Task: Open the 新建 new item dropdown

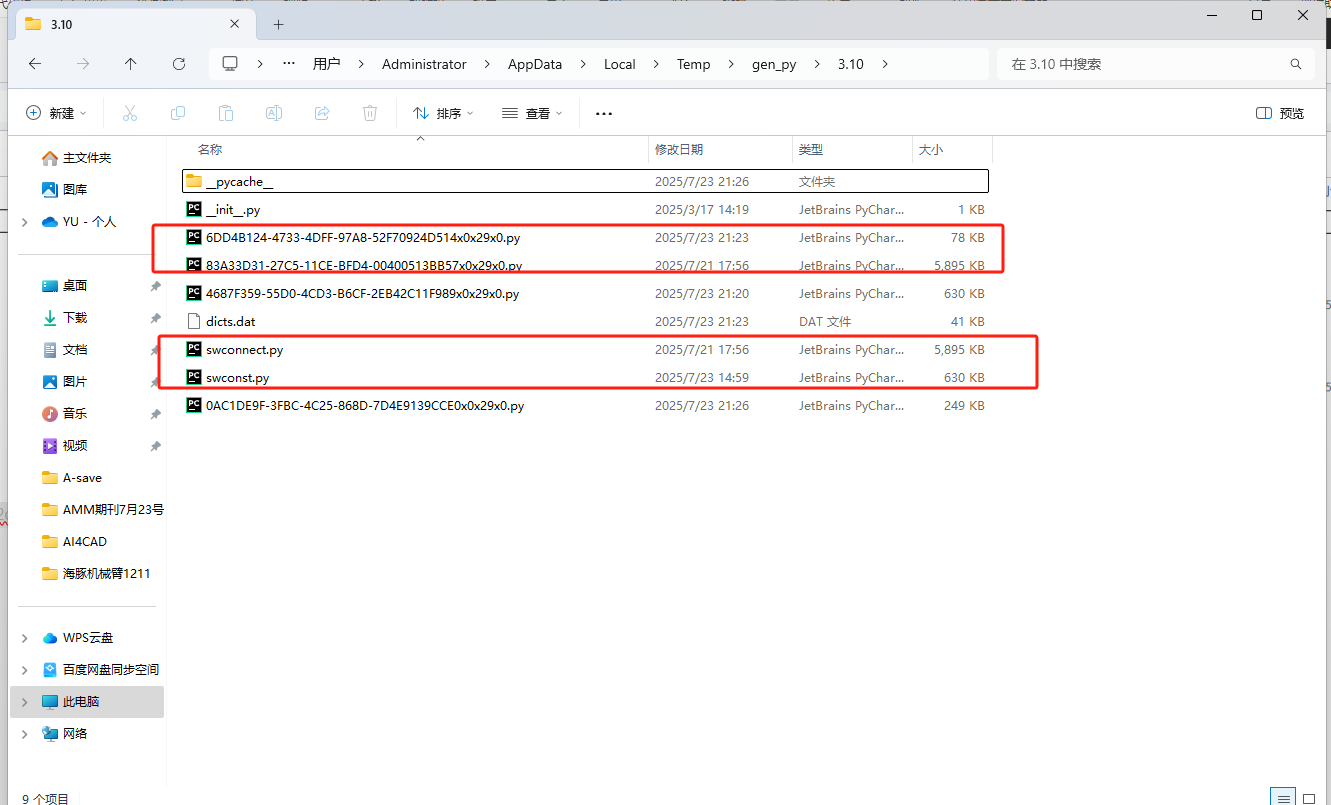Action: pyautogui.click(x=56, y=112)
